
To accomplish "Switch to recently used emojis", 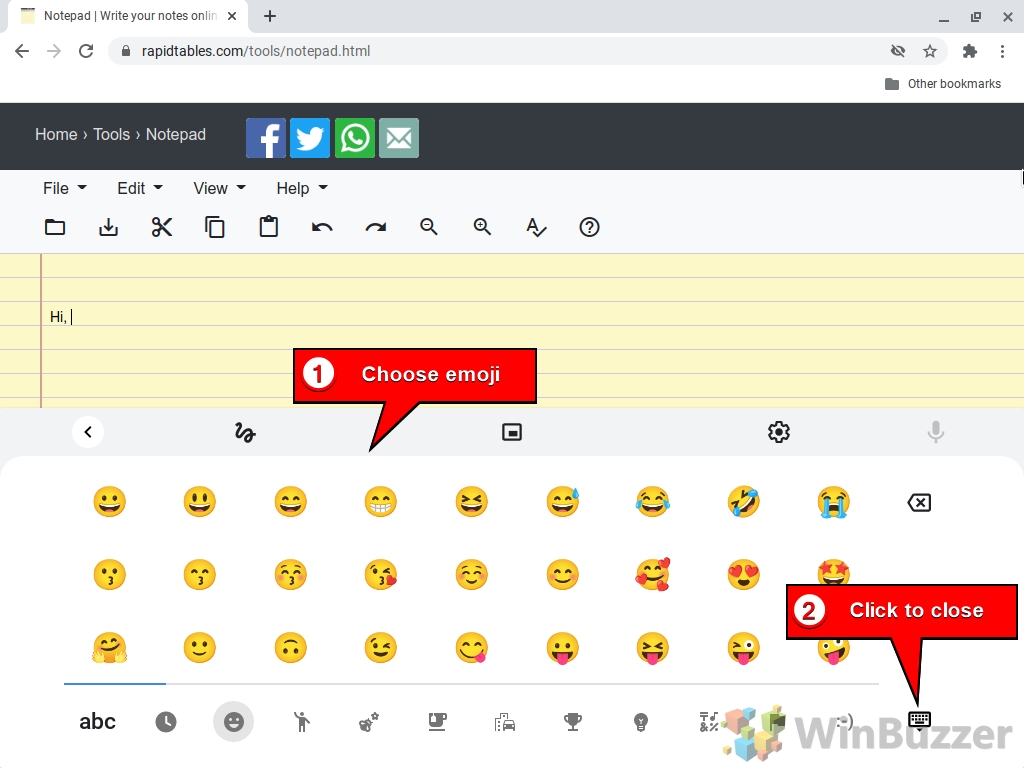I will (x=165, y=721).
